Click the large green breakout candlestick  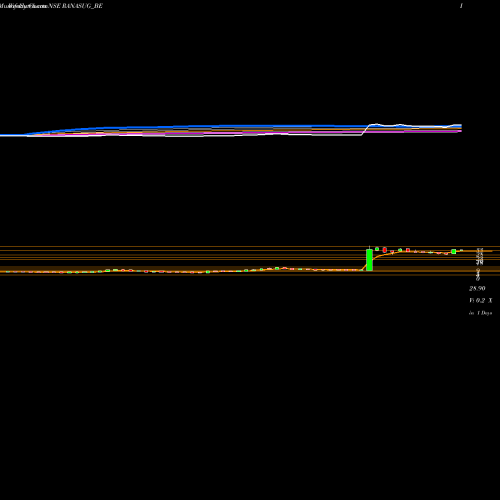click(x=369, y=260)
